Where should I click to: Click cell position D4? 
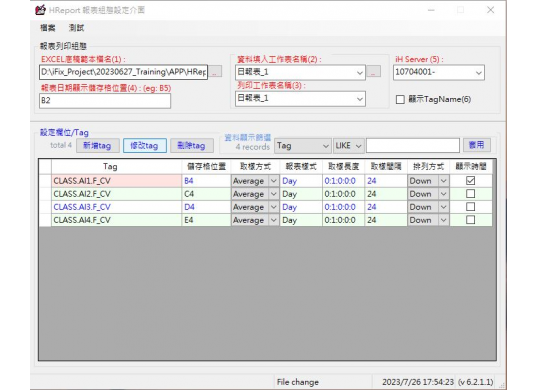tap(206, 207)
